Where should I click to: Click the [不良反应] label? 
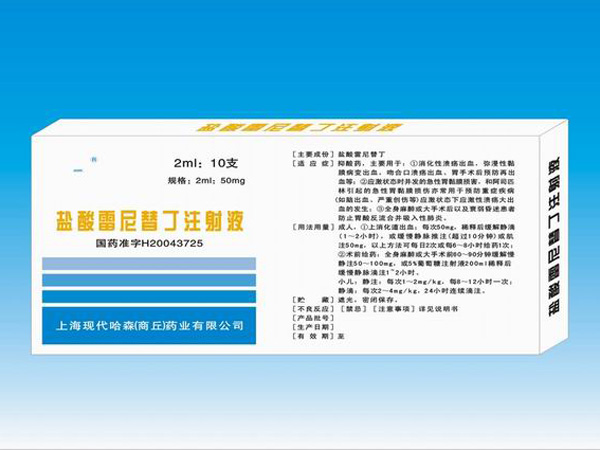tap(313, 309)
